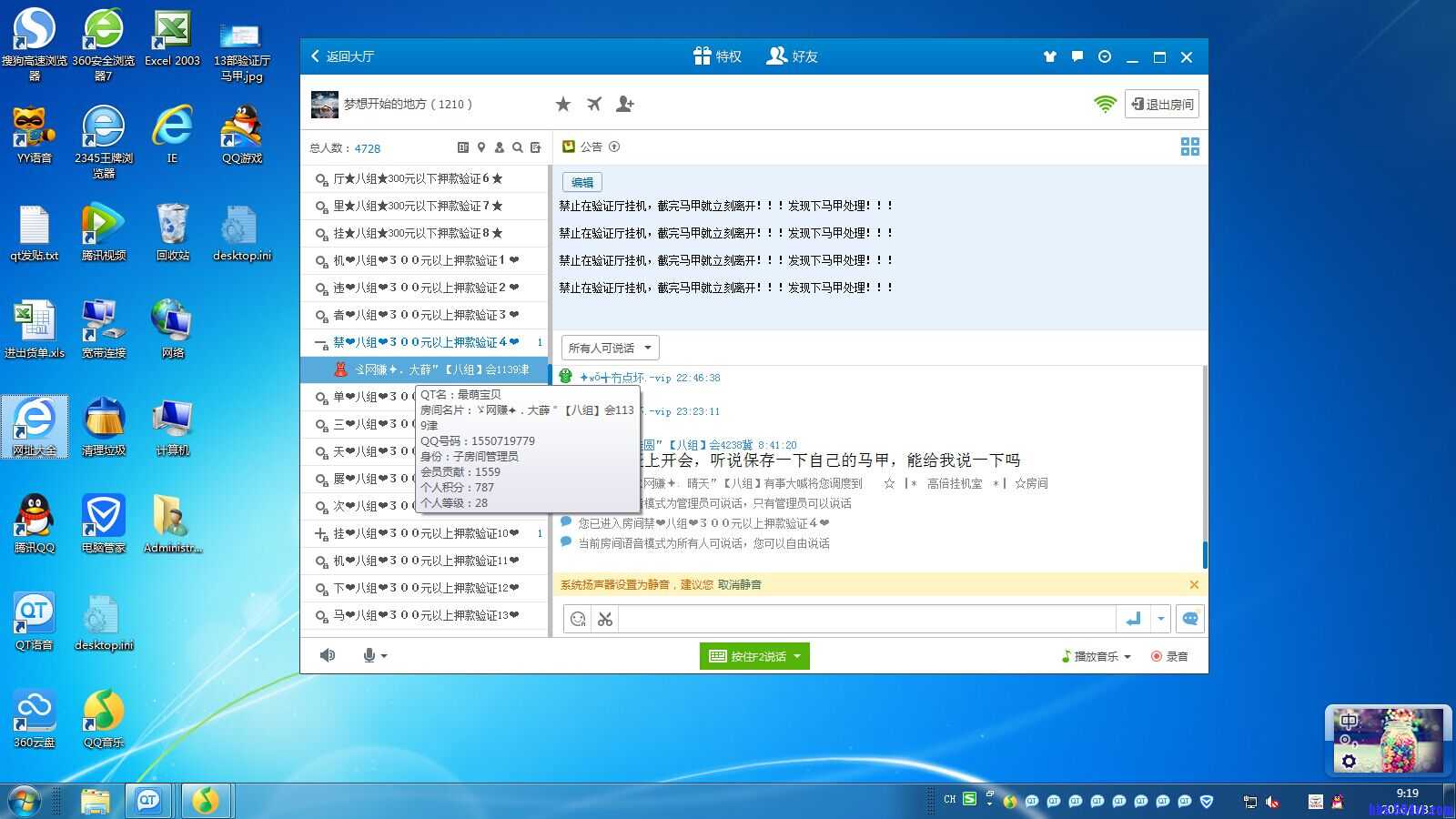Click the 编辑 button on the announcement

pos(581,182)
